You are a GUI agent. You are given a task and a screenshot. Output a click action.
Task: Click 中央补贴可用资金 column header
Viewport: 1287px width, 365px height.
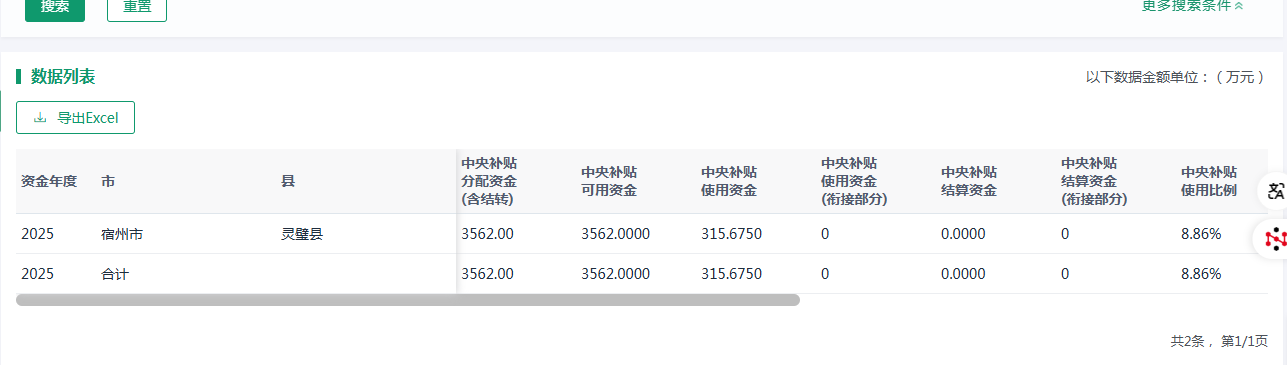point(609,181)
